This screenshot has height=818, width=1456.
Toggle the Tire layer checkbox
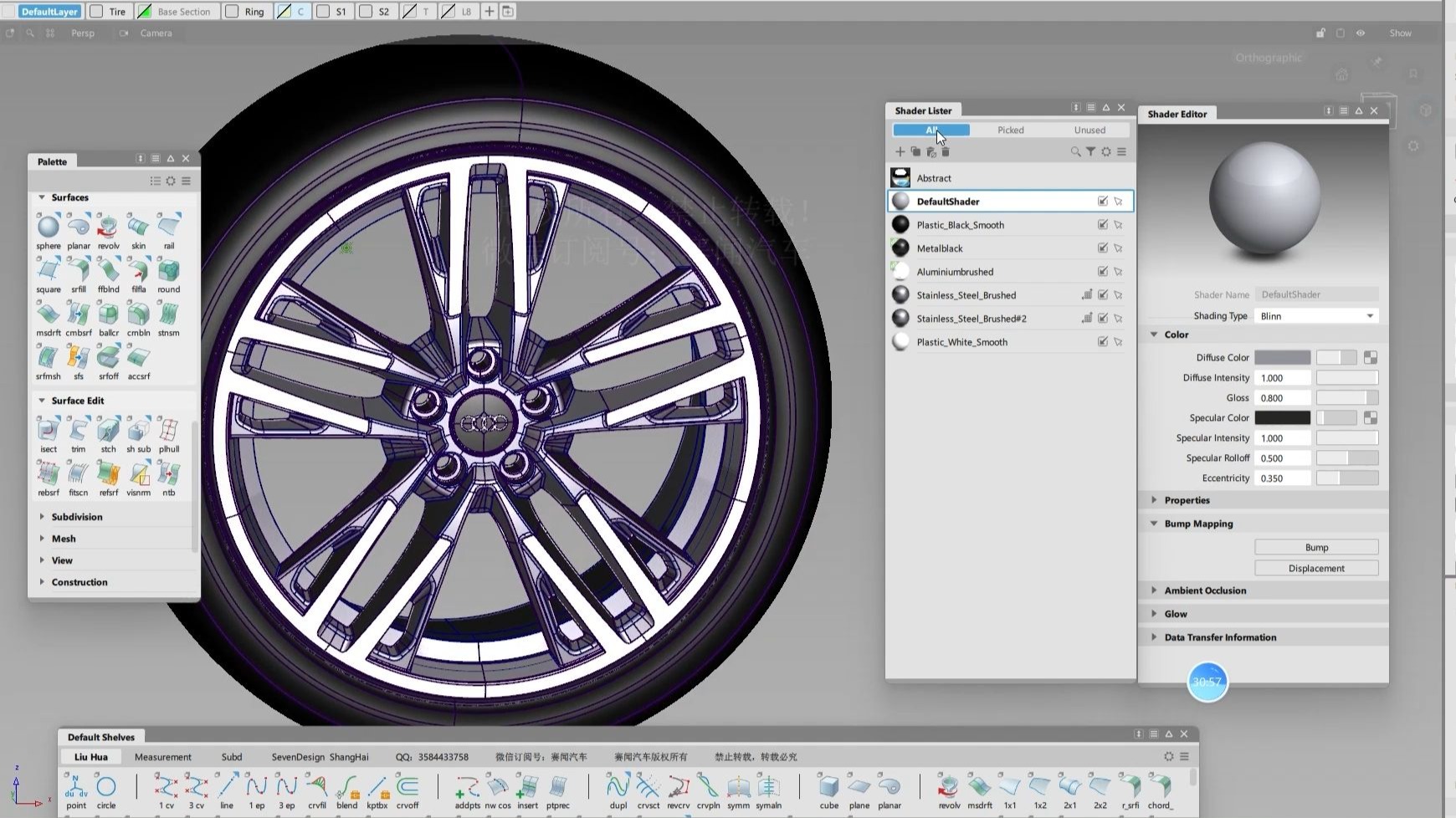[x=97, y=12]
